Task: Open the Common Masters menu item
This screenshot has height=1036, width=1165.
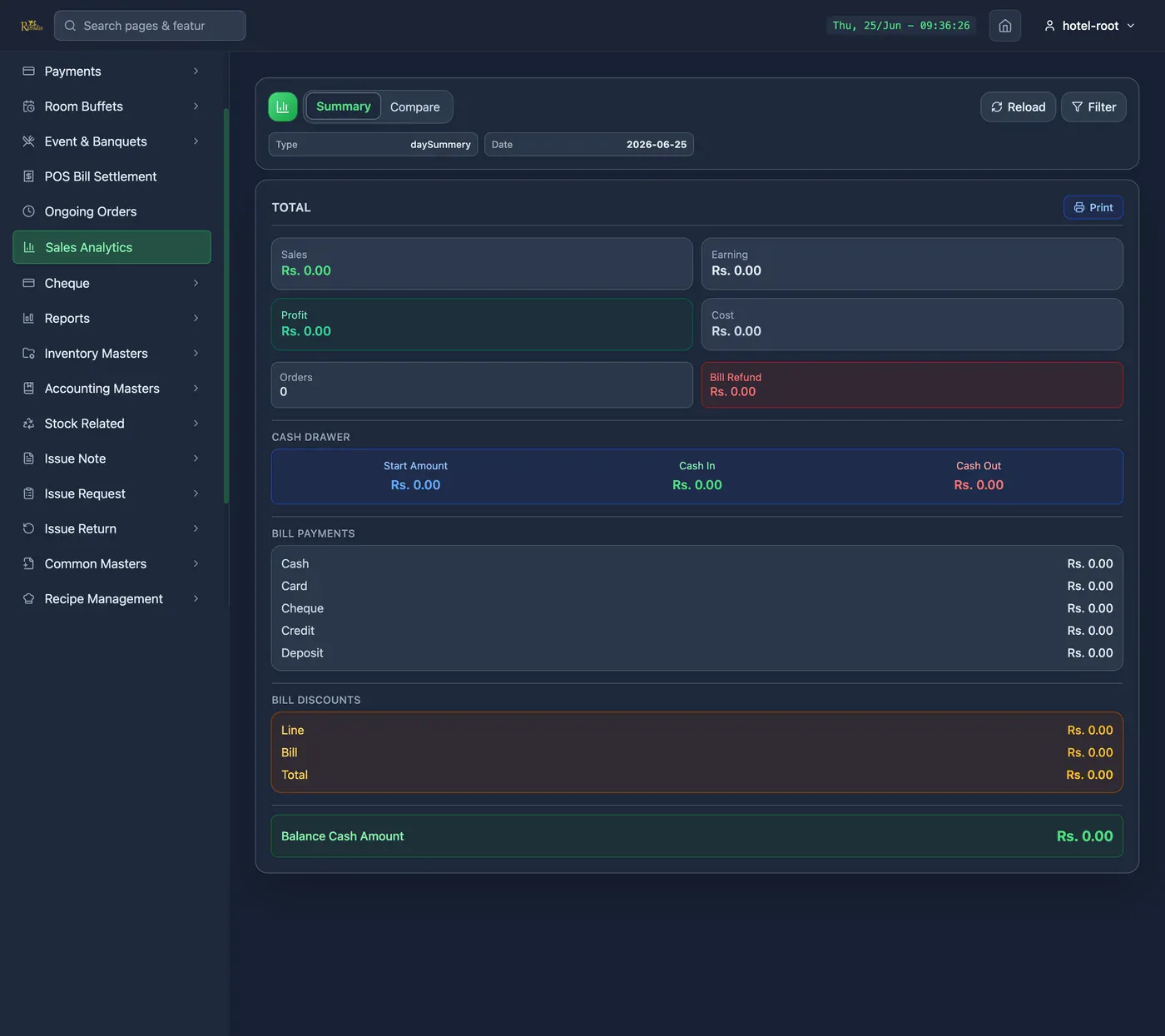Action: (x=112, y=563)
